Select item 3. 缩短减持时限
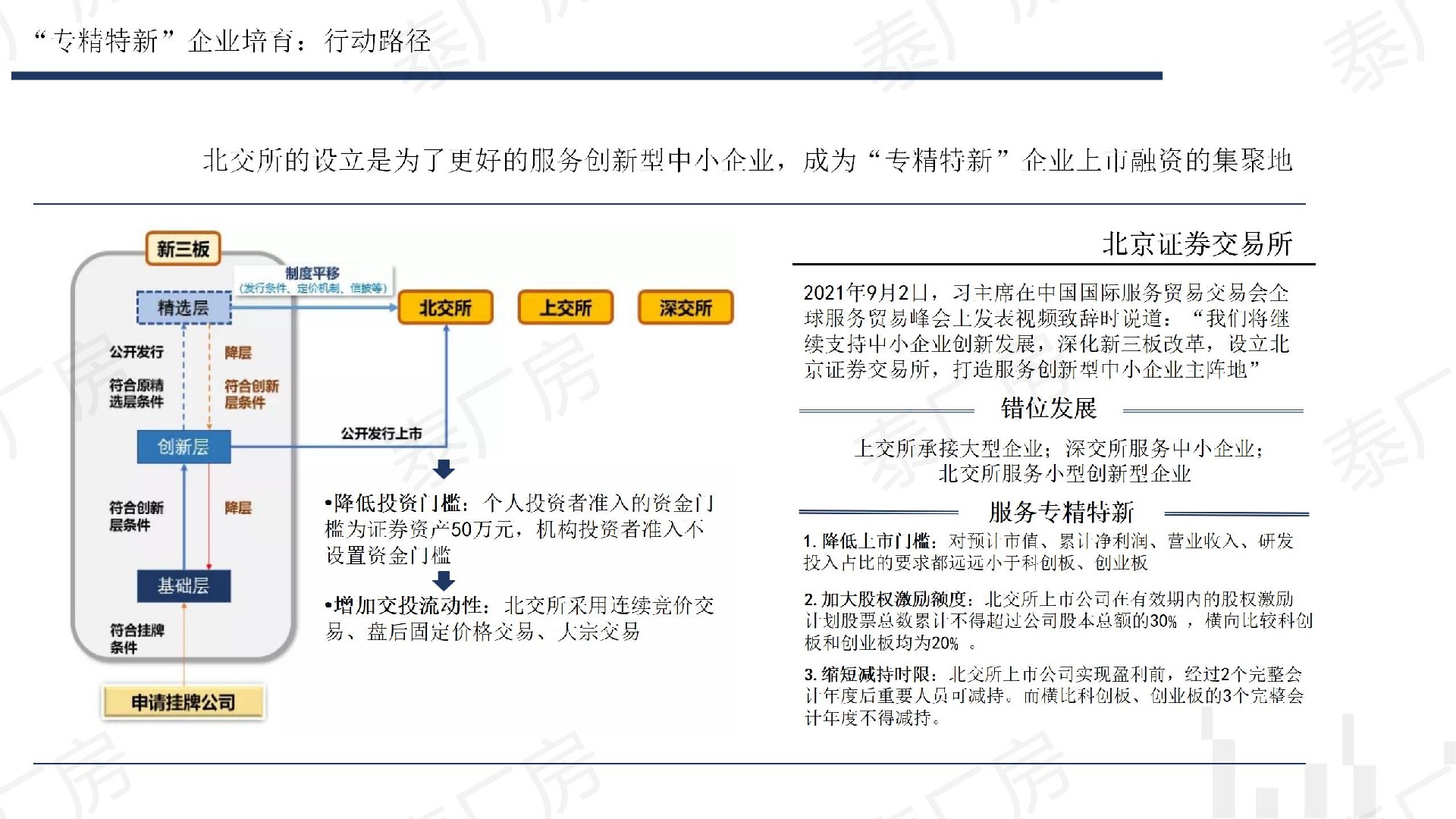Screen dimensions: 1456x819 [1054, 695]
